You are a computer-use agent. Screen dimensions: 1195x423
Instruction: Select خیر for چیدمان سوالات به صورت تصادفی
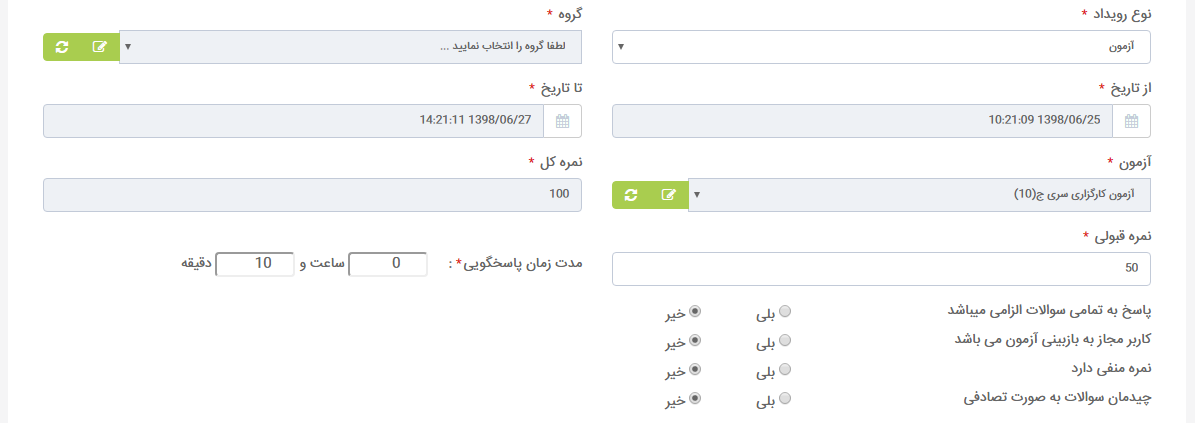[x=694, y=398]
